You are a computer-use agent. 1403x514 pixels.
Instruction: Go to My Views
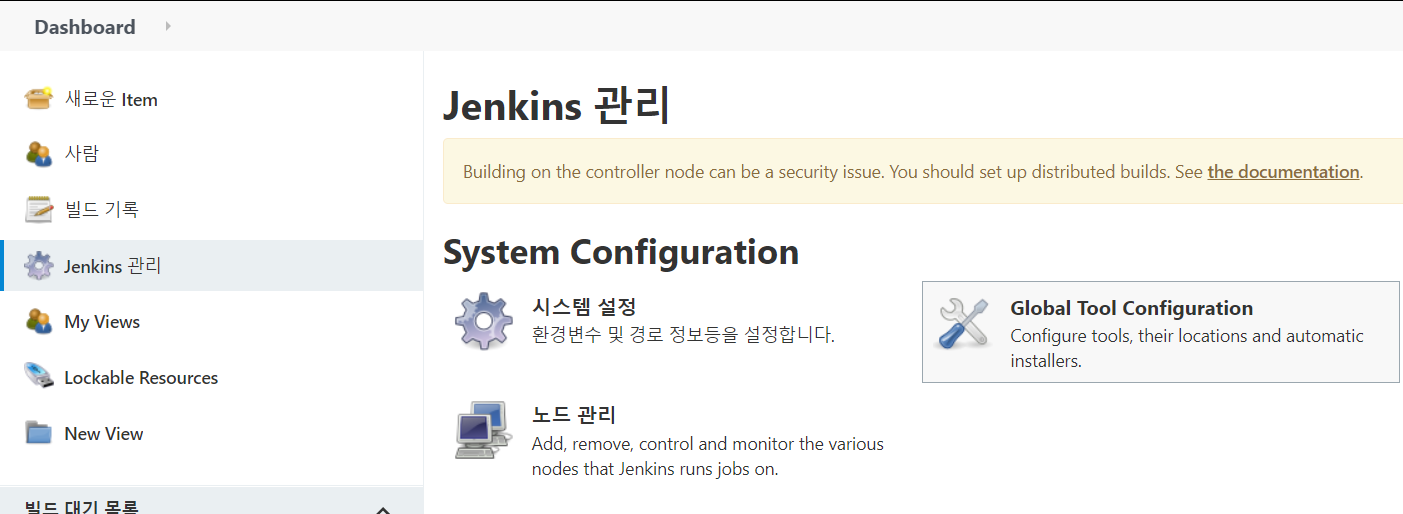[102, 322]
